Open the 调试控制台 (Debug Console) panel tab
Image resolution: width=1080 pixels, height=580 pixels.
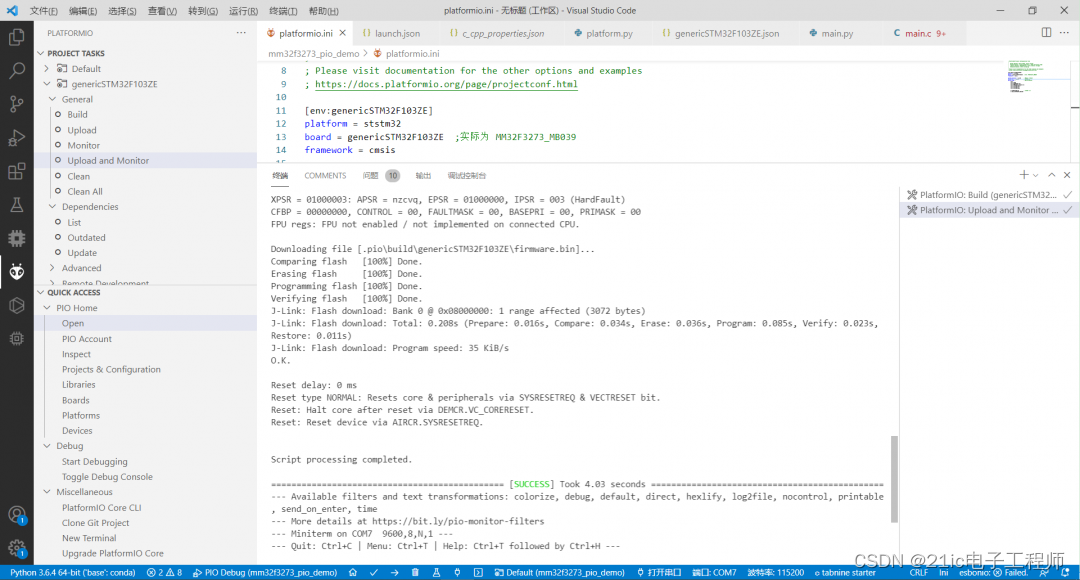click(x=466, y=176)
